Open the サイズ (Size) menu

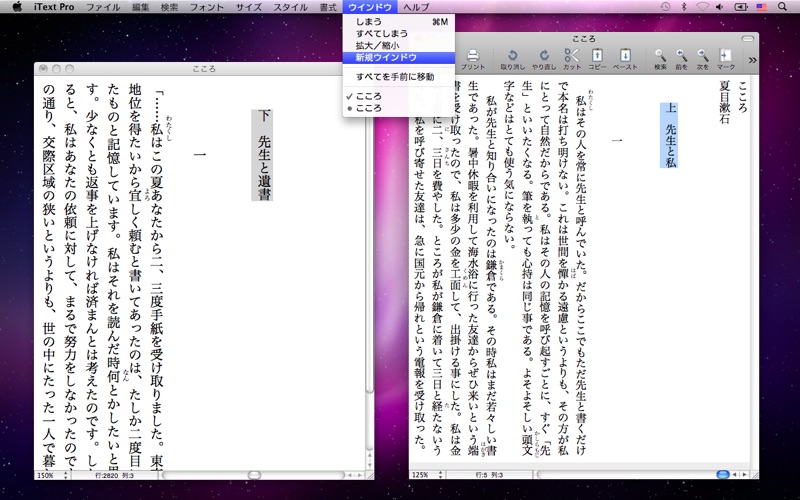pyautogui.click(x=248, y=7)
